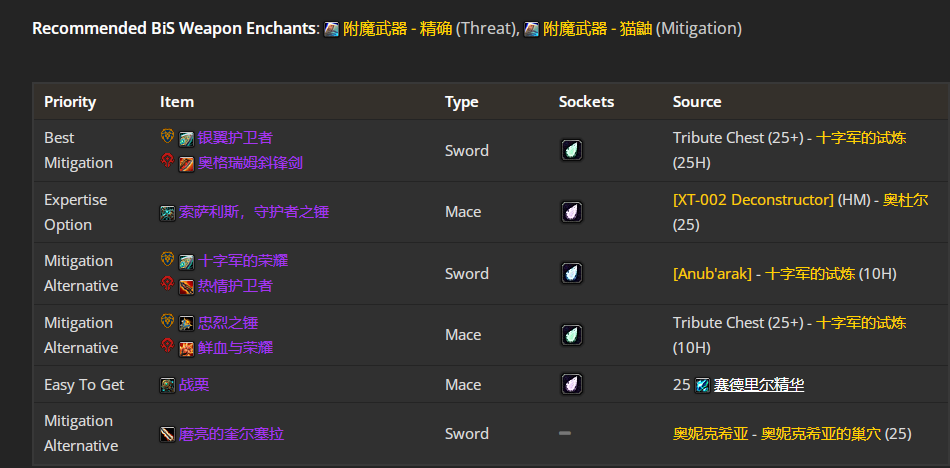The image size is (950, 468).
Task: Click the 赛德里尔精华 currency icon
Action: pyautogui.click(x=703, y=385)
